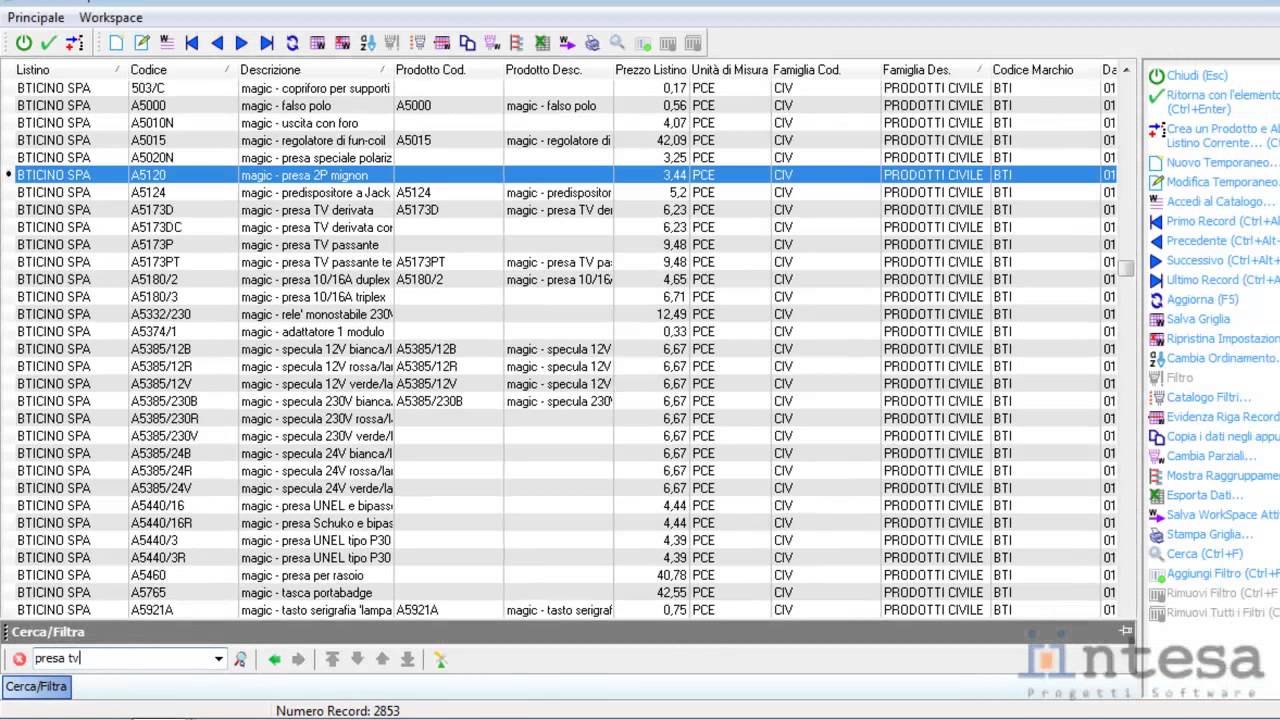The width and height of the screenshot is (1280, 720).
Task: Click the Salva WorkSpace toolbar icon
Action: [567, 43]
